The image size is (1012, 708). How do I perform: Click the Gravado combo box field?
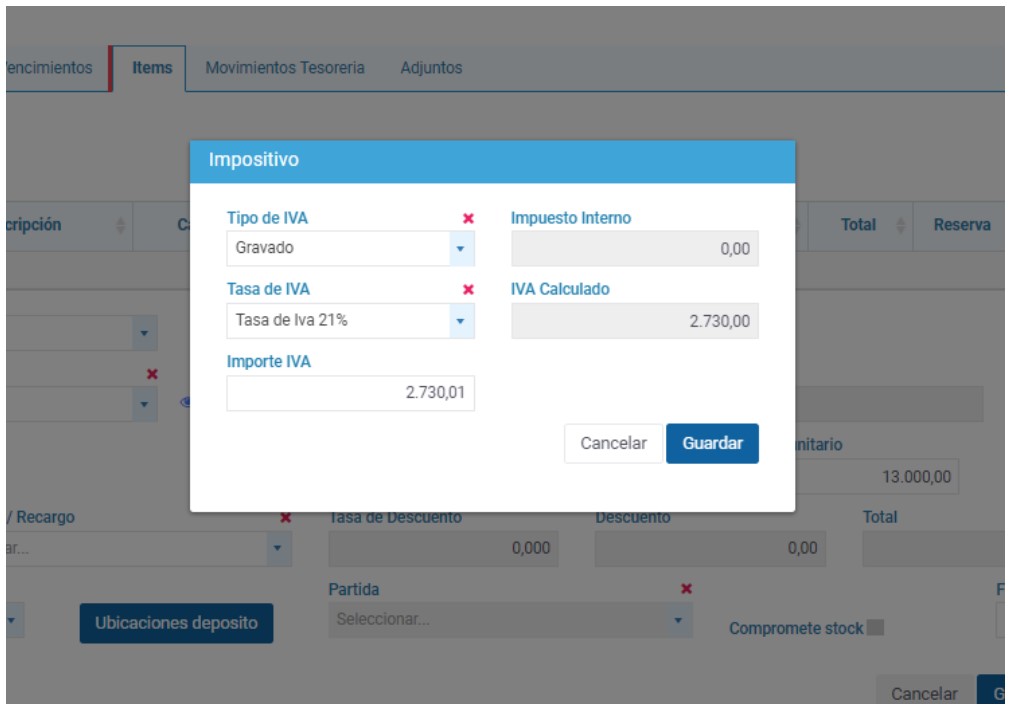coord(350,248)
